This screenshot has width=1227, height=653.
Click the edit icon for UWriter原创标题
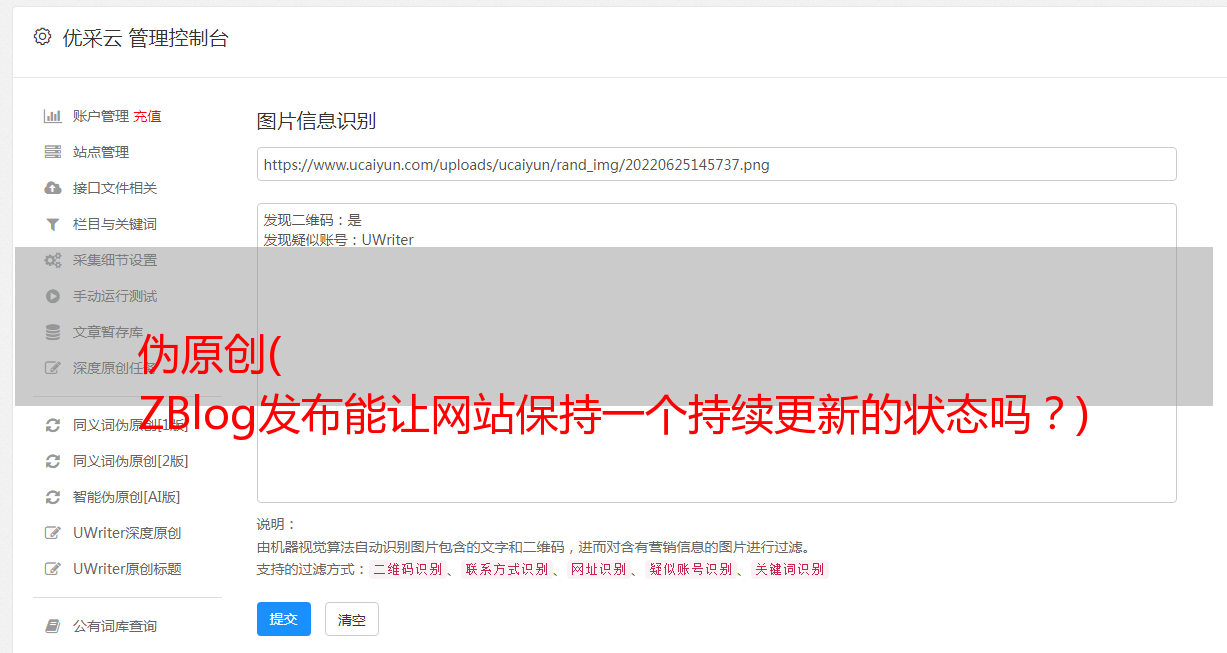[x=53, y=569]
